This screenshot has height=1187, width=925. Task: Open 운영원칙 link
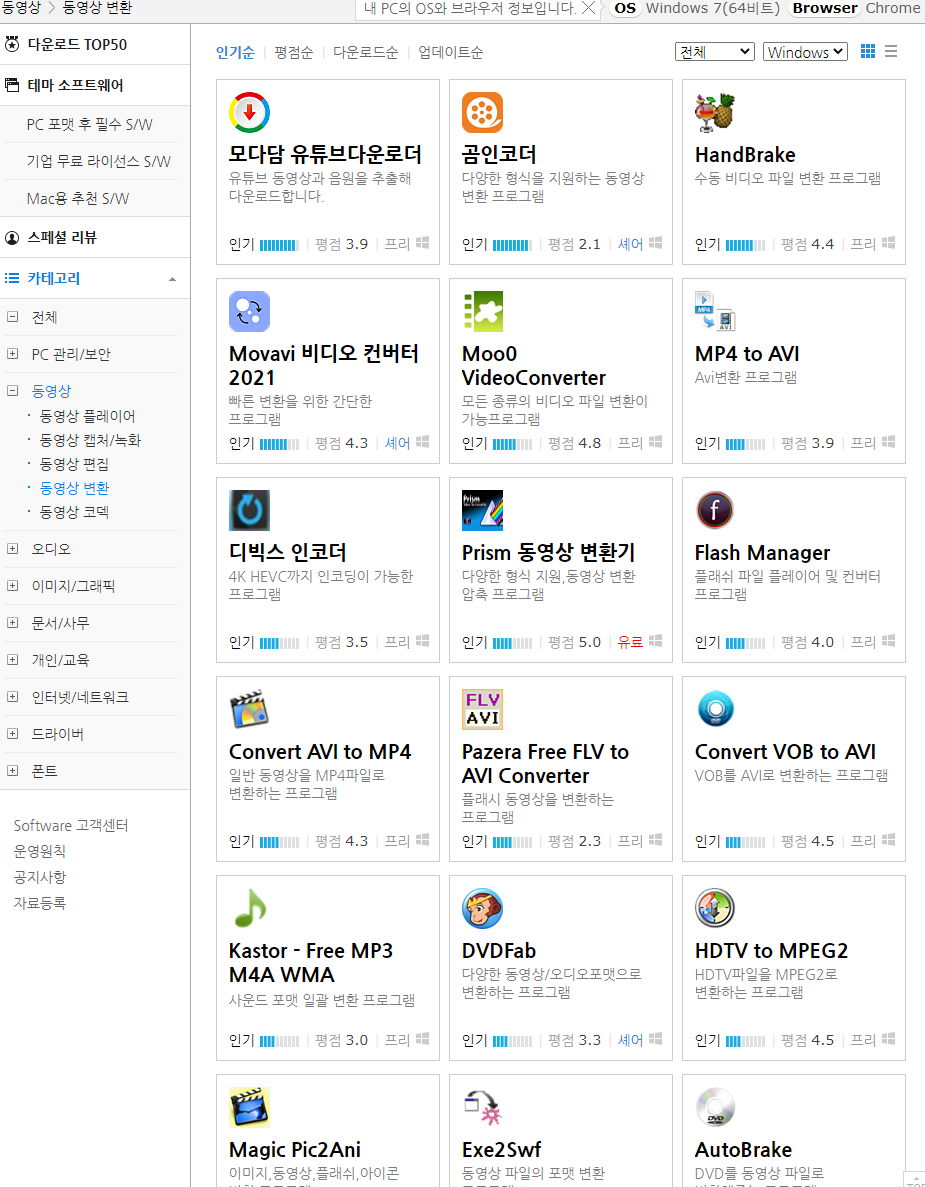39,851
